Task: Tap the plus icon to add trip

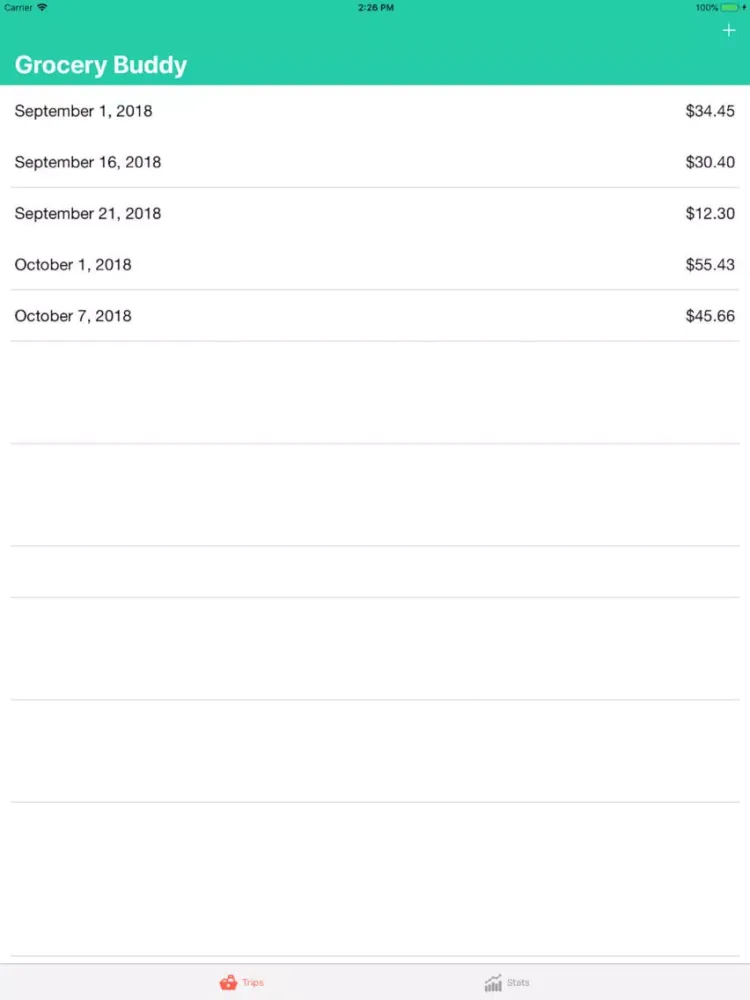Action: pos(728,30)
